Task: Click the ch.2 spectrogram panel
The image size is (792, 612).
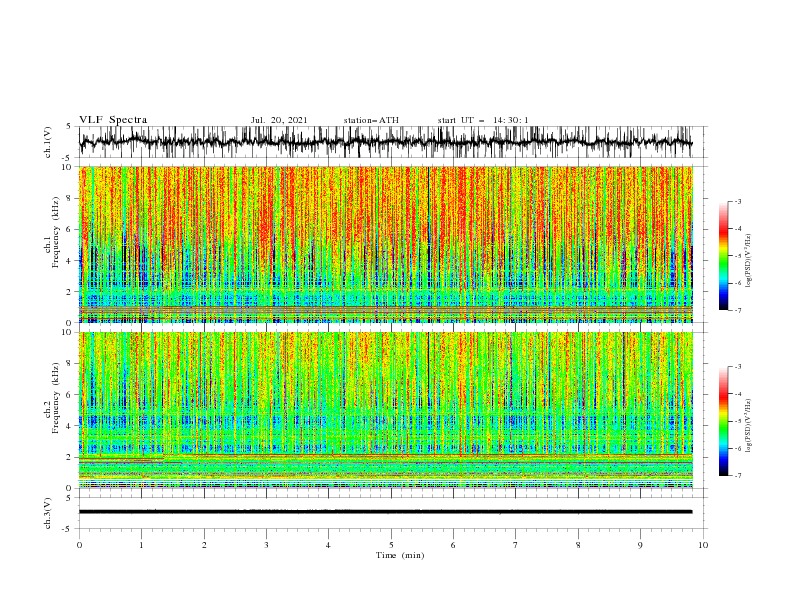Action: (x=386, y=410)
